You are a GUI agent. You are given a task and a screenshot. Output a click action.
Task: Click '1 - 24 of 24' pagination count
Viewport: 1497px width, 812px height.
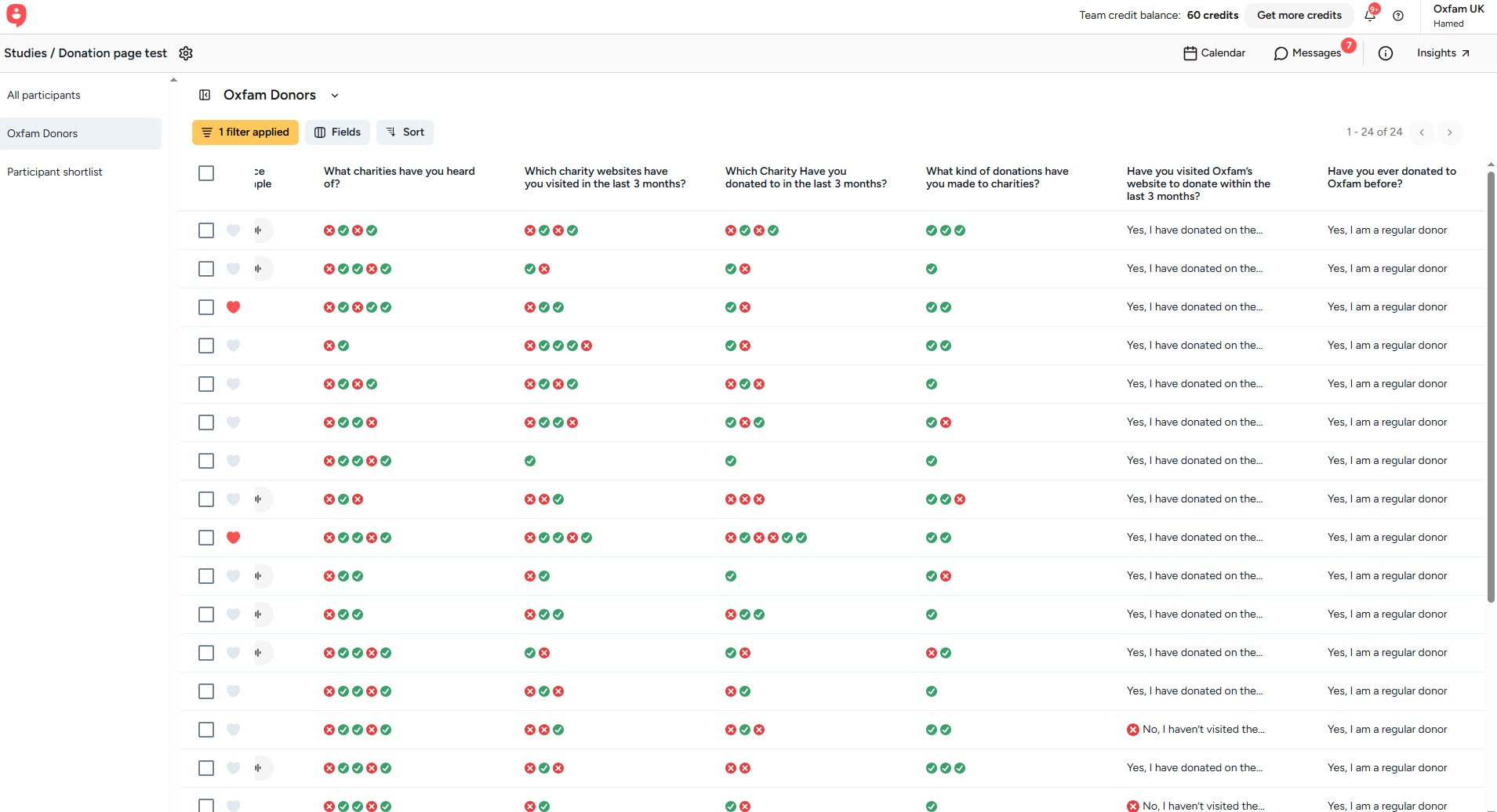point(1374,132)
